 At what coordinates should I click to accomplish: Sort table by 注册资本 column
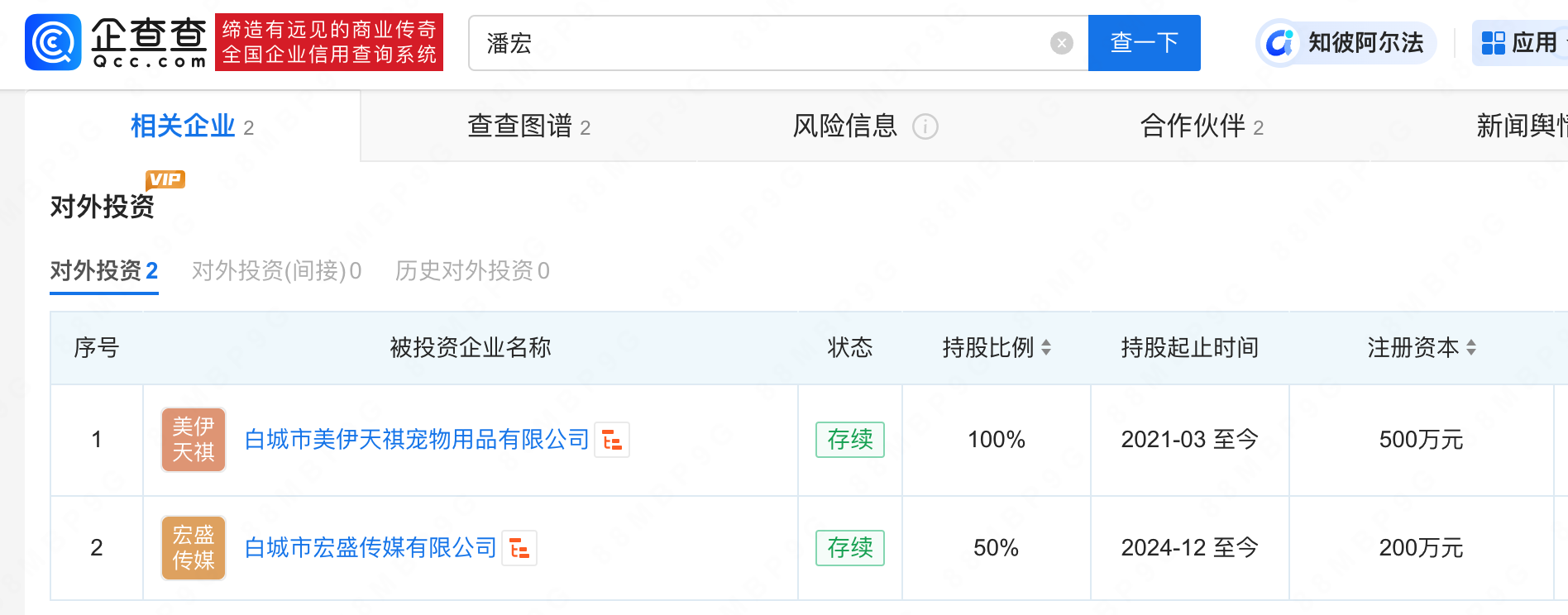tap(1471, 348)
